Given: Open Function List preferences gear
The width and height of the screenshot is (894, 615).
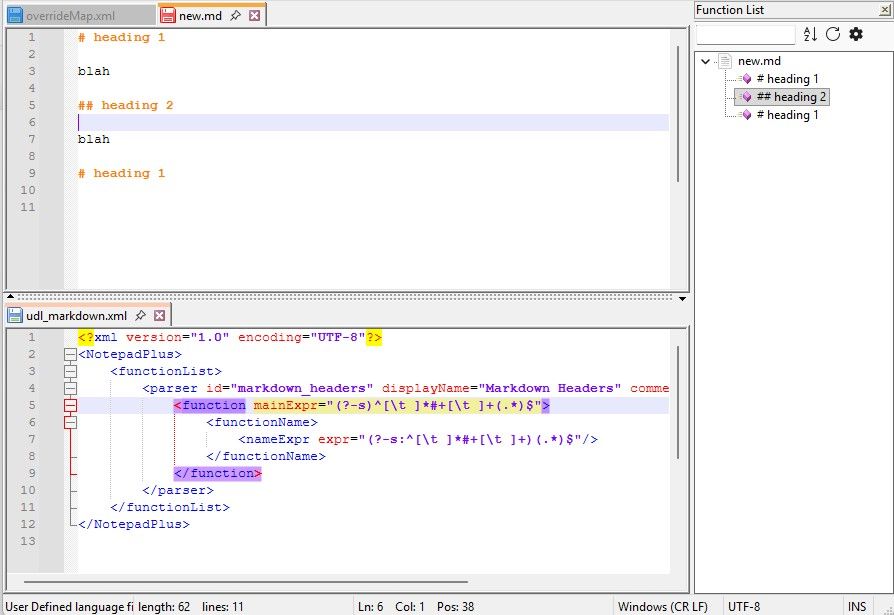Looking at the screenshot, I should [x=856, y=34].
